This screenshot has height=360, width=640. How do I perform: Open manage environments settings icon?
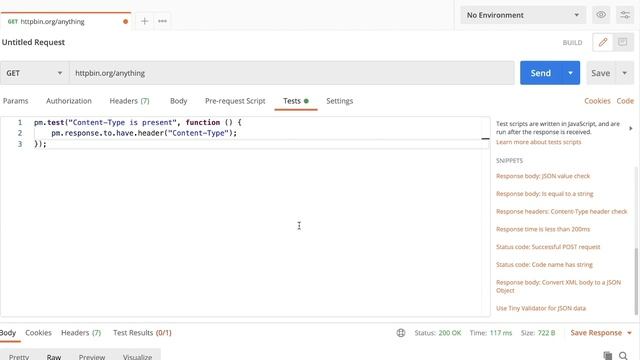[625, 15]
